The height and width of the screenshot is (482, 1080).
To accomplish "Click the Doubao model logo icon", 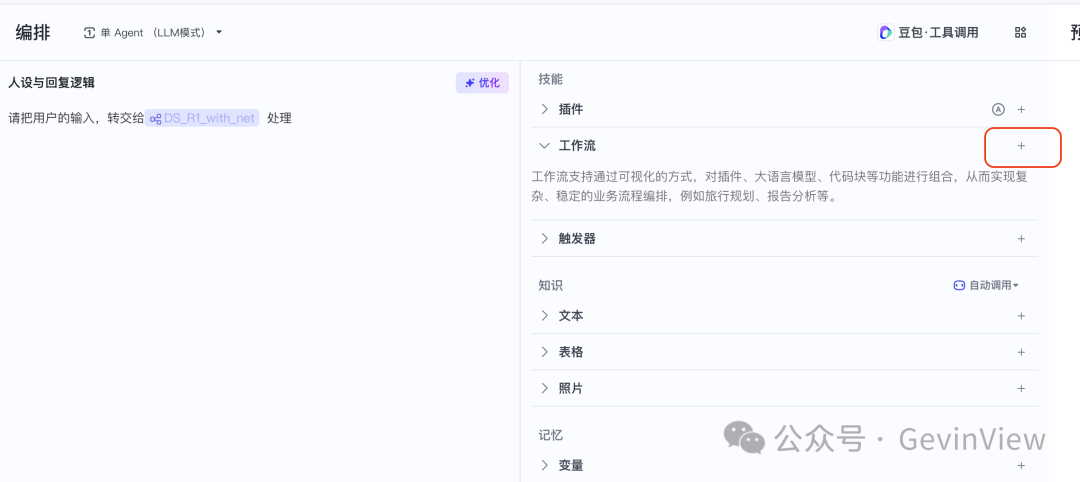I will 885,32.
